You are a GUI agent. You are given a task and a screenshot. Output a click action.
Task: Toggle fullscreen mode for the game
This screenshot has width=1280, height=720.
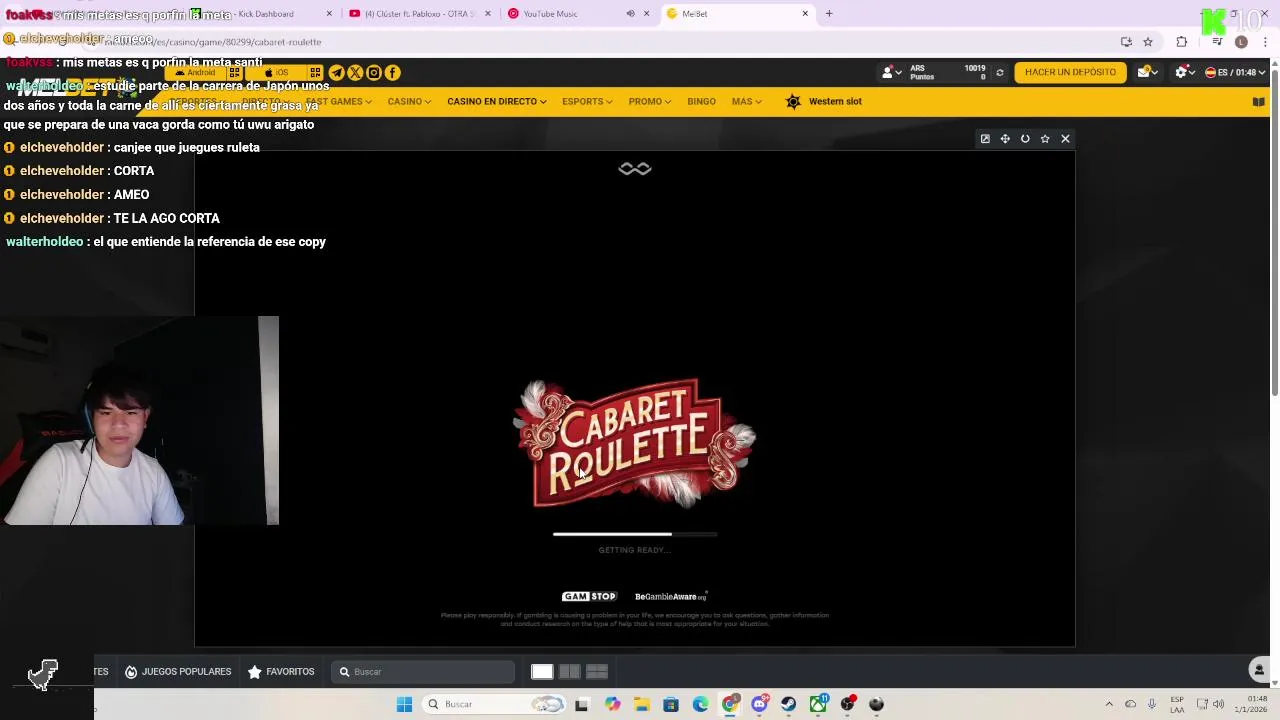click(1005, 139)
